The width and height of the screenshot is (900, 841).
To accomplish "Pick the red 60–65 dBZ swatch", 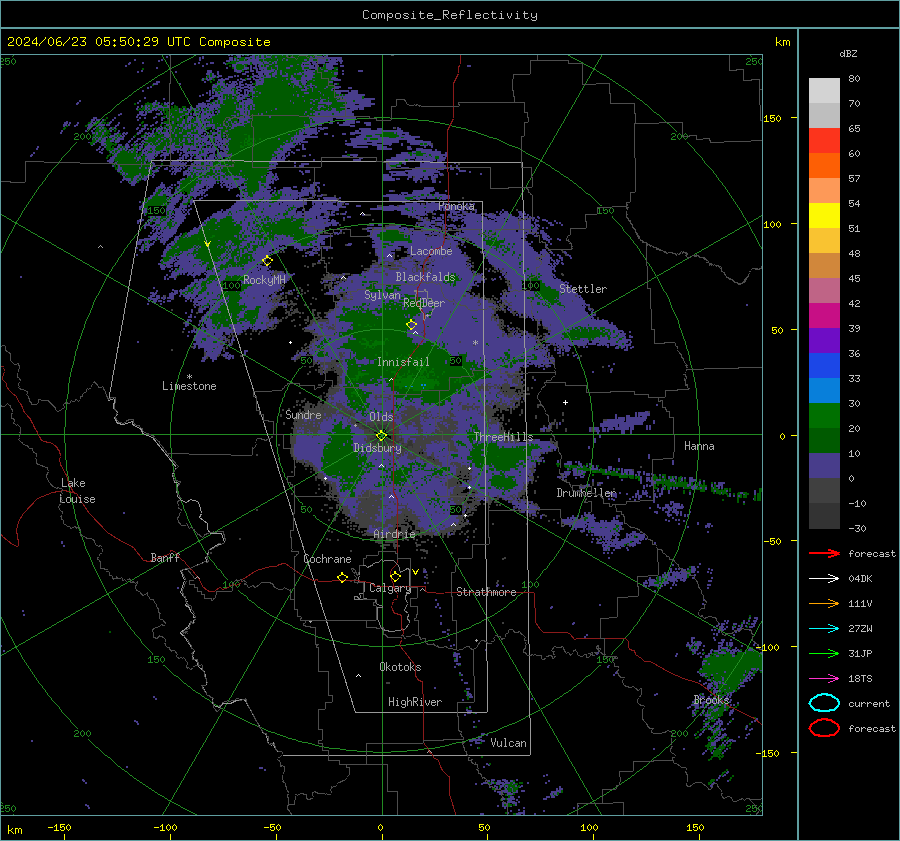I will (824, 140).
